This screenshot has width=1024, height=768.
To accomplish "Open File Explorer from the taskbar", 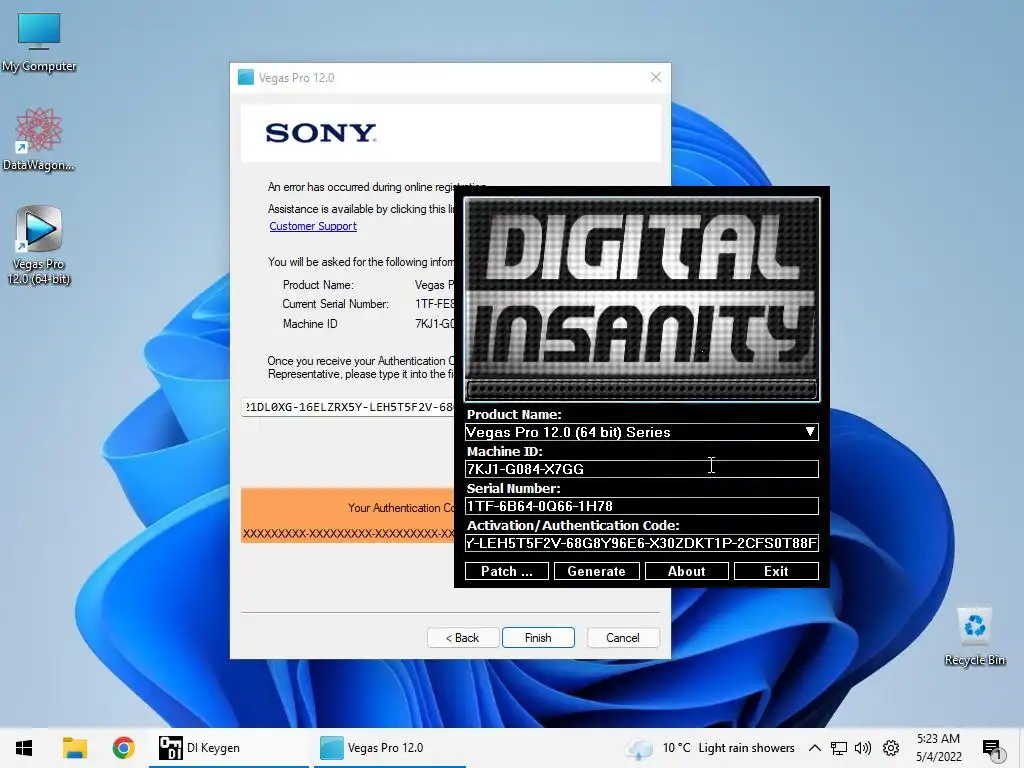I will click(74, 748).
